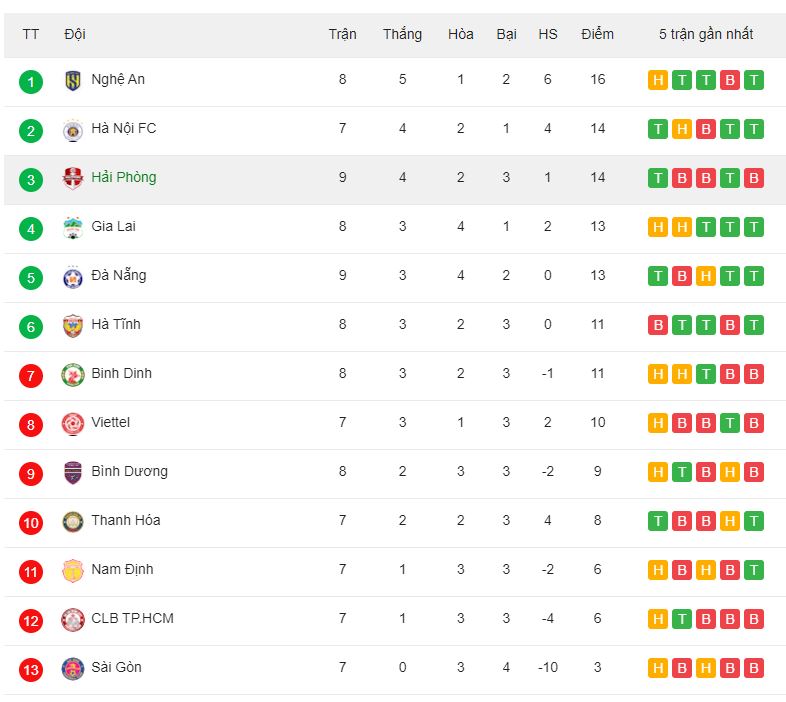Sort by the Điểm column header

[597, 34]
